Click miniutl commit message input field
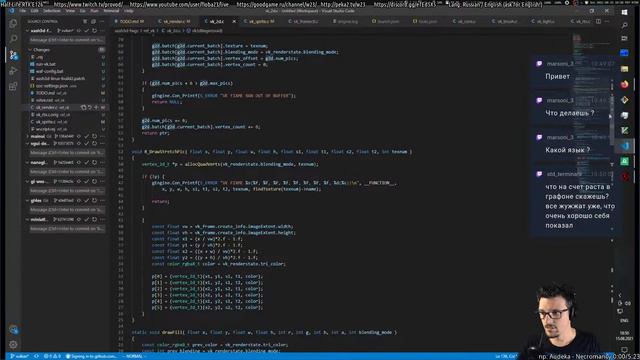The height and width of the screenshot is (360, 640). pos(67,229)
